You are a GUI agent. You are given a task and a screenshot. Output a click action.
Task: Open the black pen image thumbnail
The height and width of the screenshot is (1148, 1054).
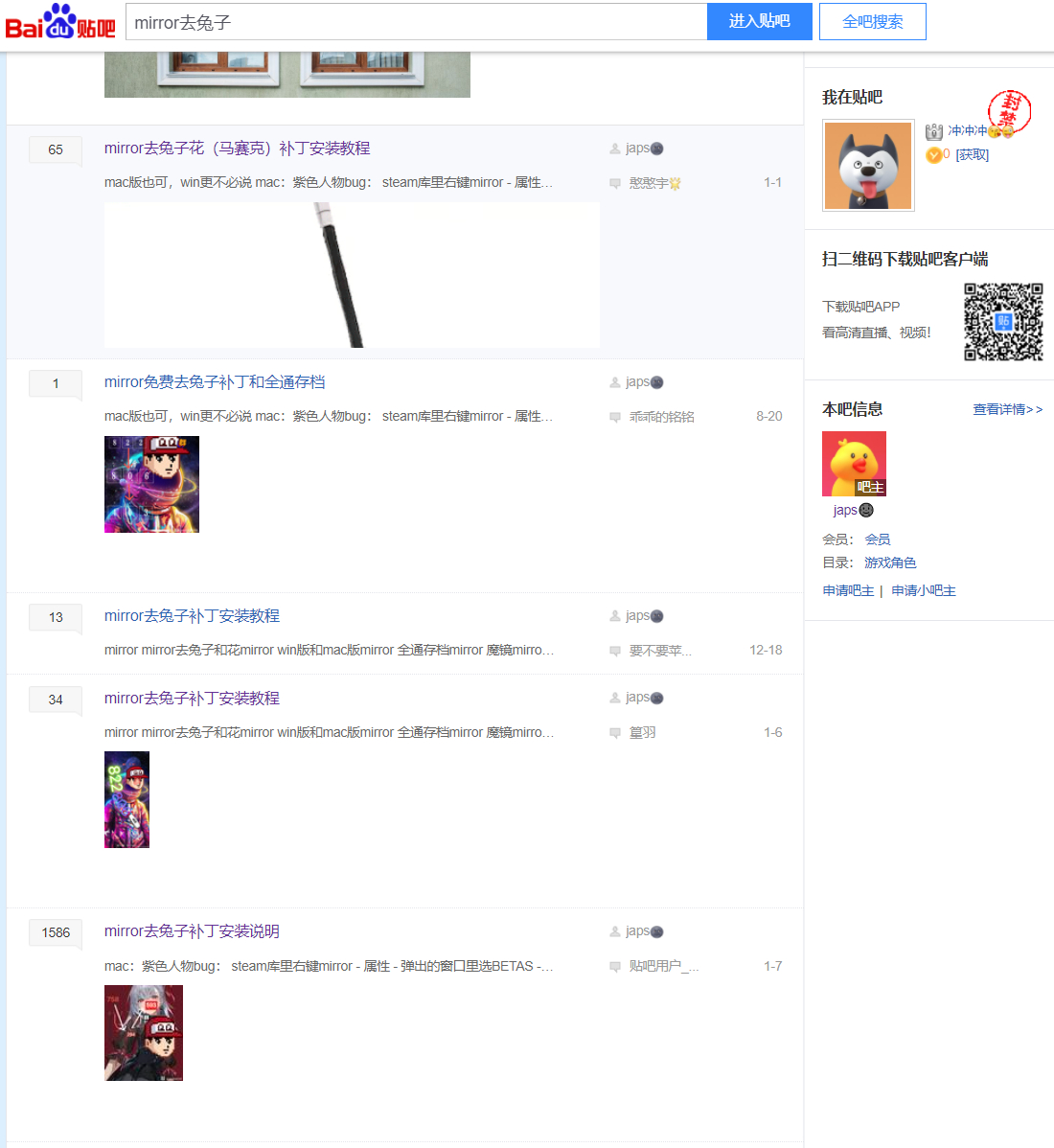click(352, 275)
